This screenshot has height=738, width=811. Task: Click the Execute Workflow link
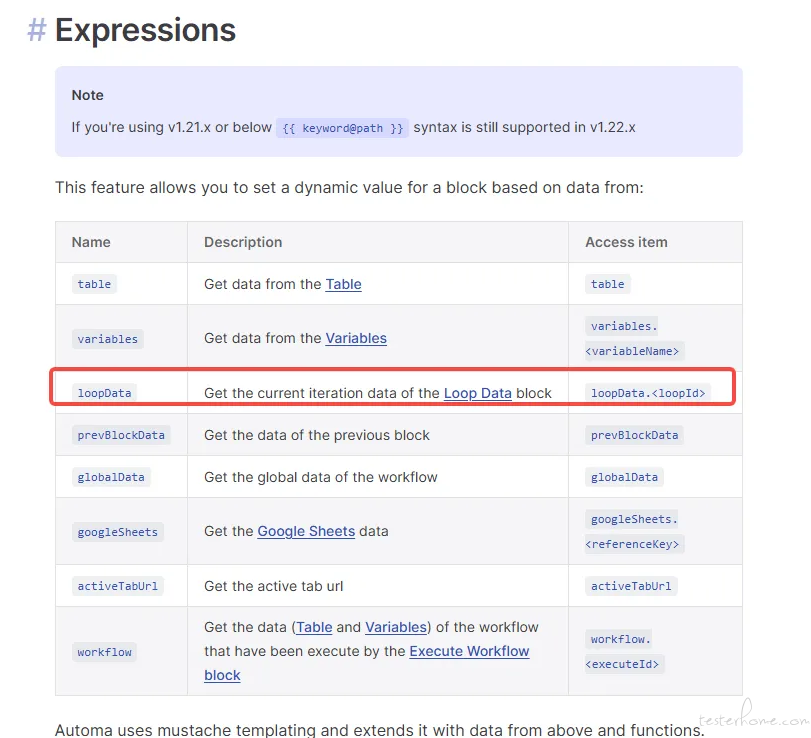469,651
